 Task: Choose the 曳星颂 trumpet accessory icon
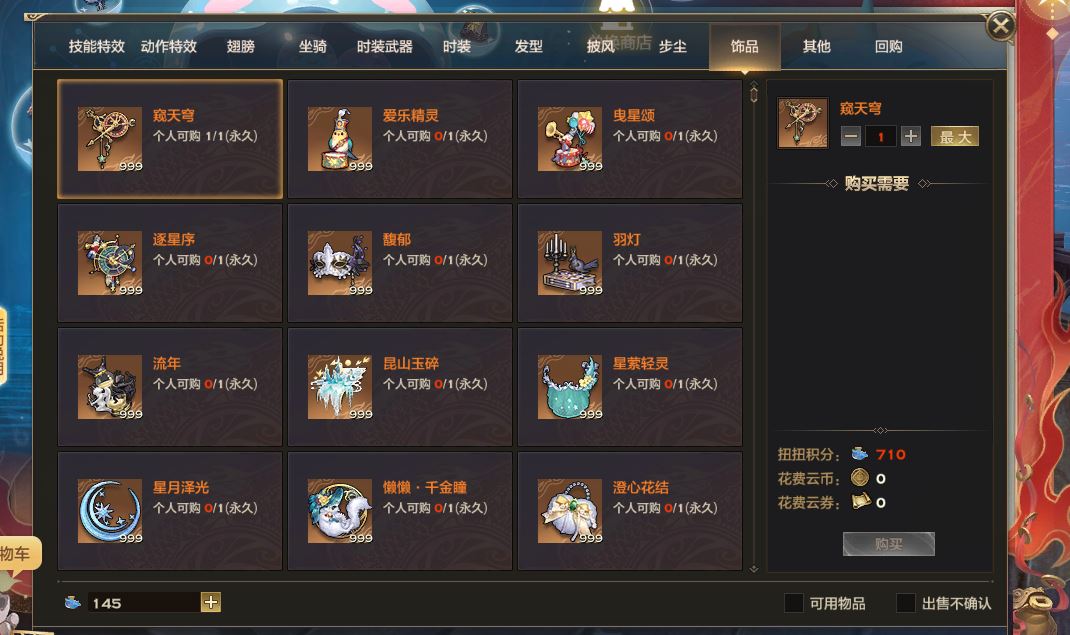point(570,138)
